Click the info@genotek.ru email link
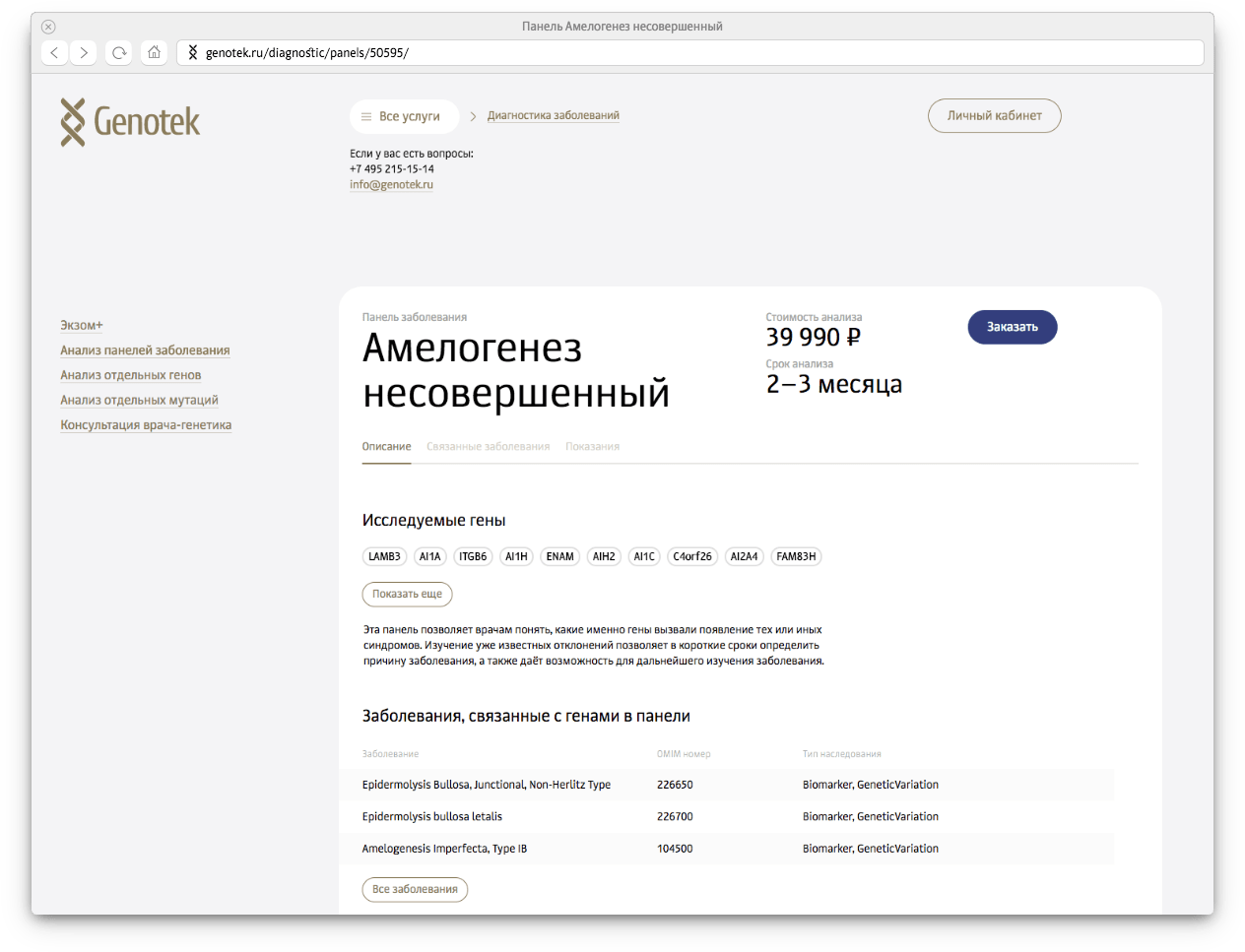Image resolution: width=1245 pixels, height=952 pixels. tap(391, 185)
